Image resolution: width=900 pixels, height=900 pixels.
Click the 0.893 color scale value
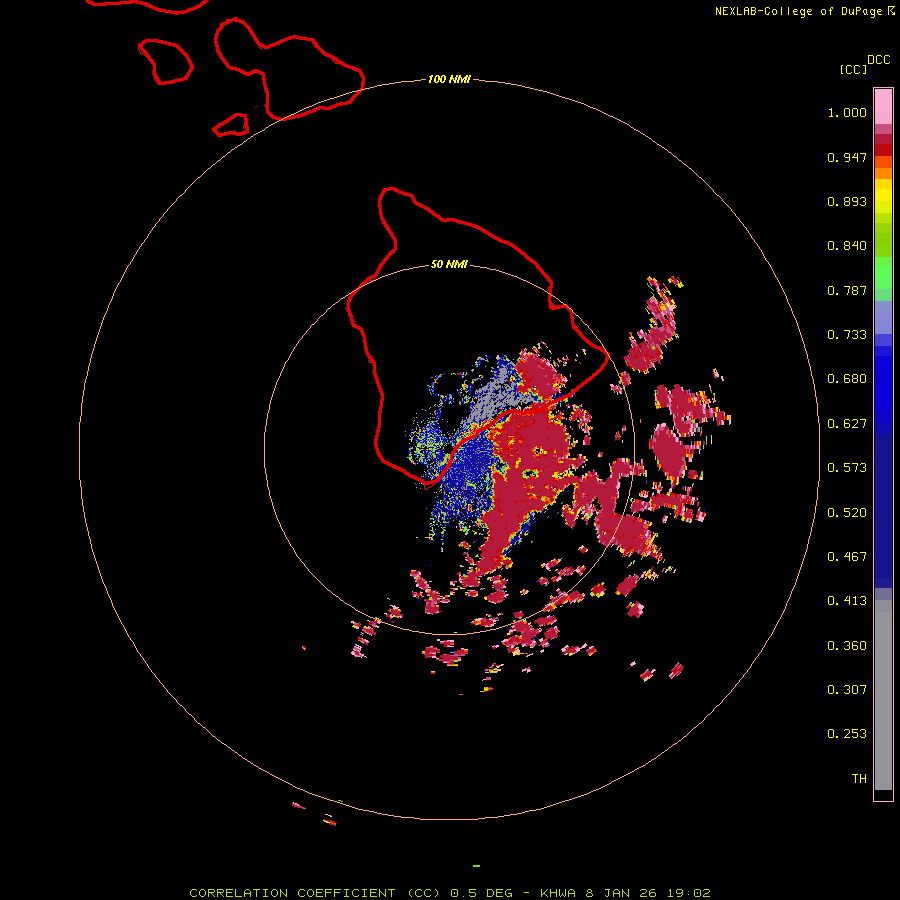pyautogui.click(x=847, y=201)
